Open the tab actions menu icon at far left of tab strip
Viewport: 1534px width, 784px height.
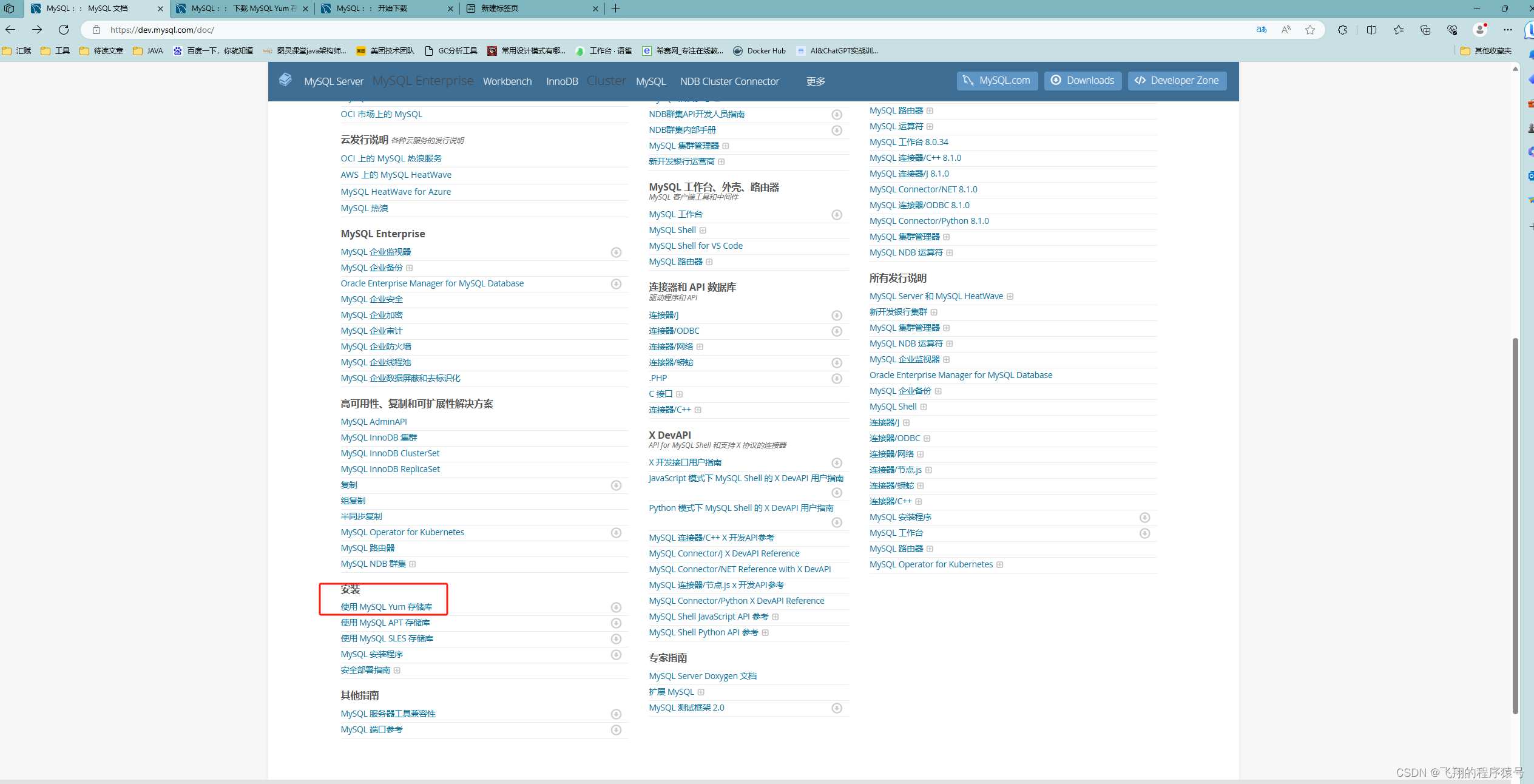(x=9, y=8)
